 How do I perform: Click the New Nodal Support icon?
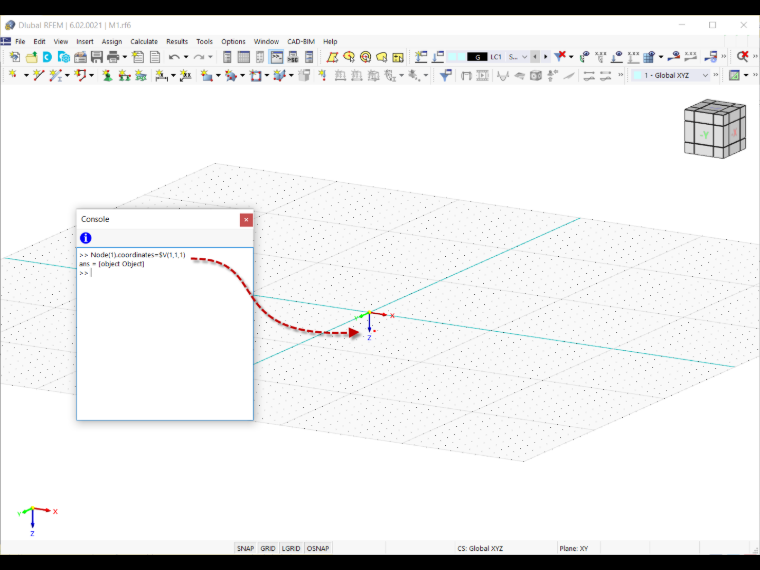[108, 75]
